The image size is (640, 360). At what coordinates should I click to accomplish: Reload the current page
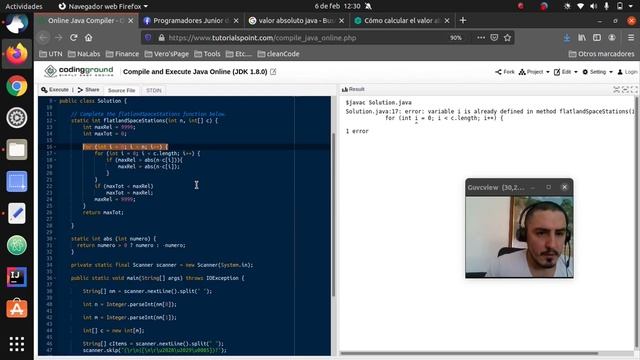coord(73,38)
